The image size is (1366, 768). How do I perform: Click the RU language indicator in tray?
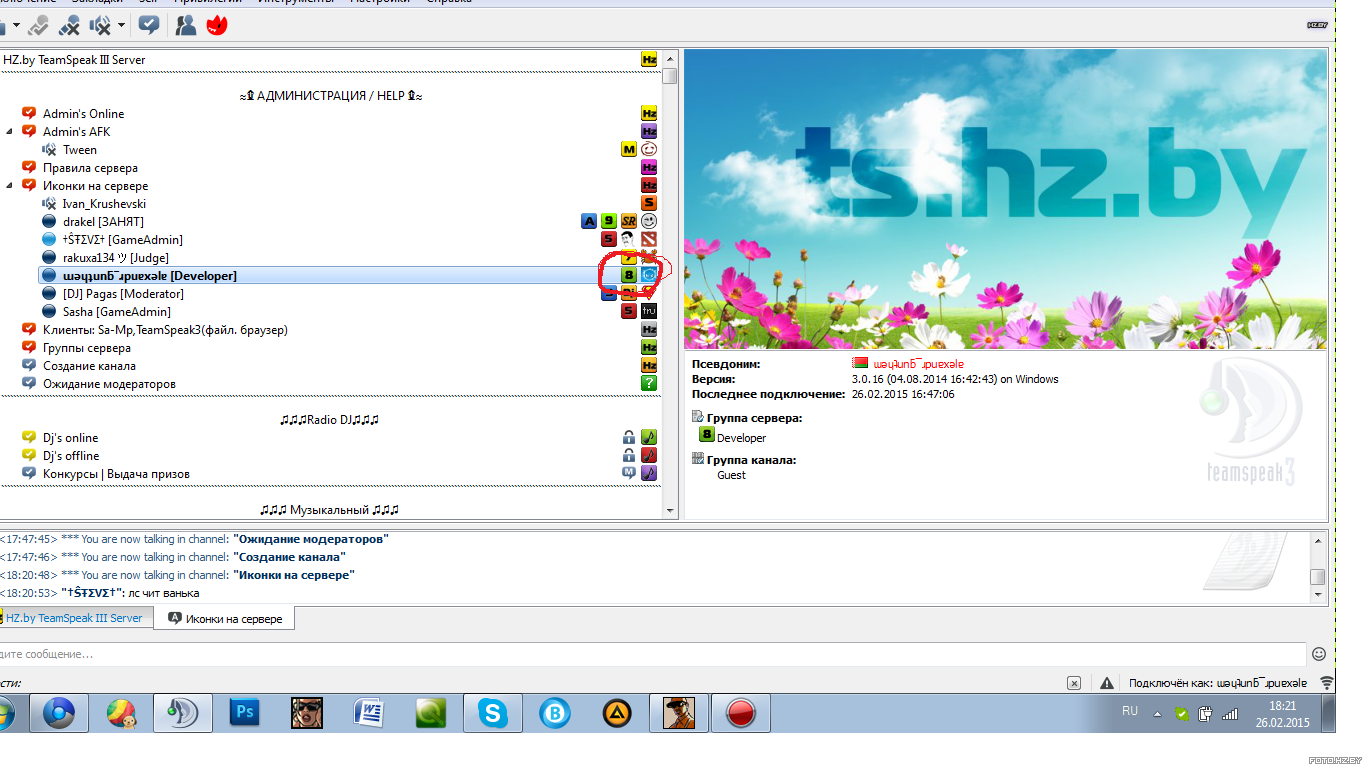pos(1130,711)
